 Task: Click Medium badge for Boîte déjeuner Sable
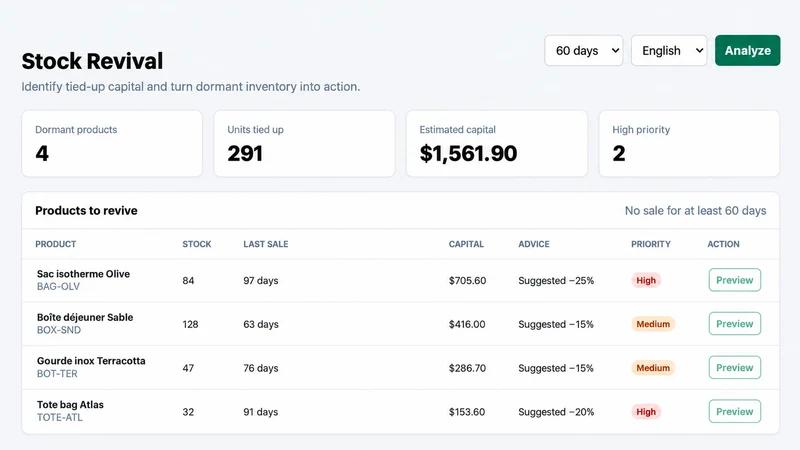click(x=653, y=324)
